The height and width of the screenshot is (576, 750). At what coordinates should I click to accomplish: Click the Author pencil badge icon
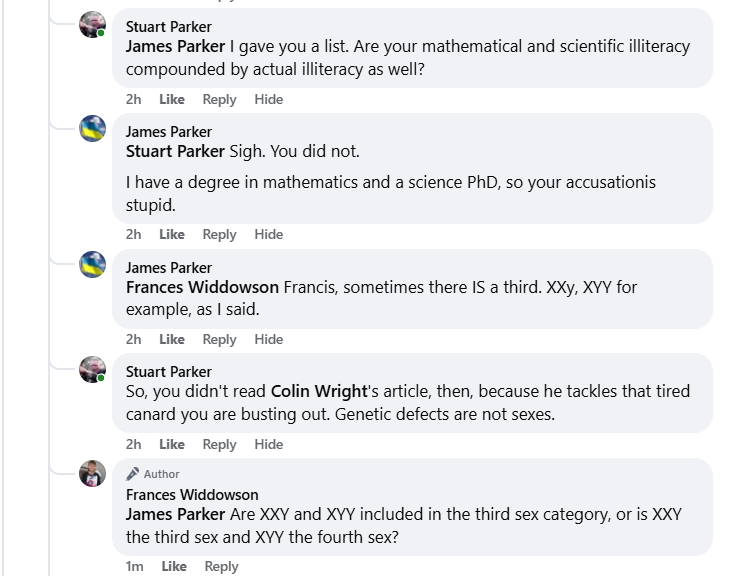133,474
